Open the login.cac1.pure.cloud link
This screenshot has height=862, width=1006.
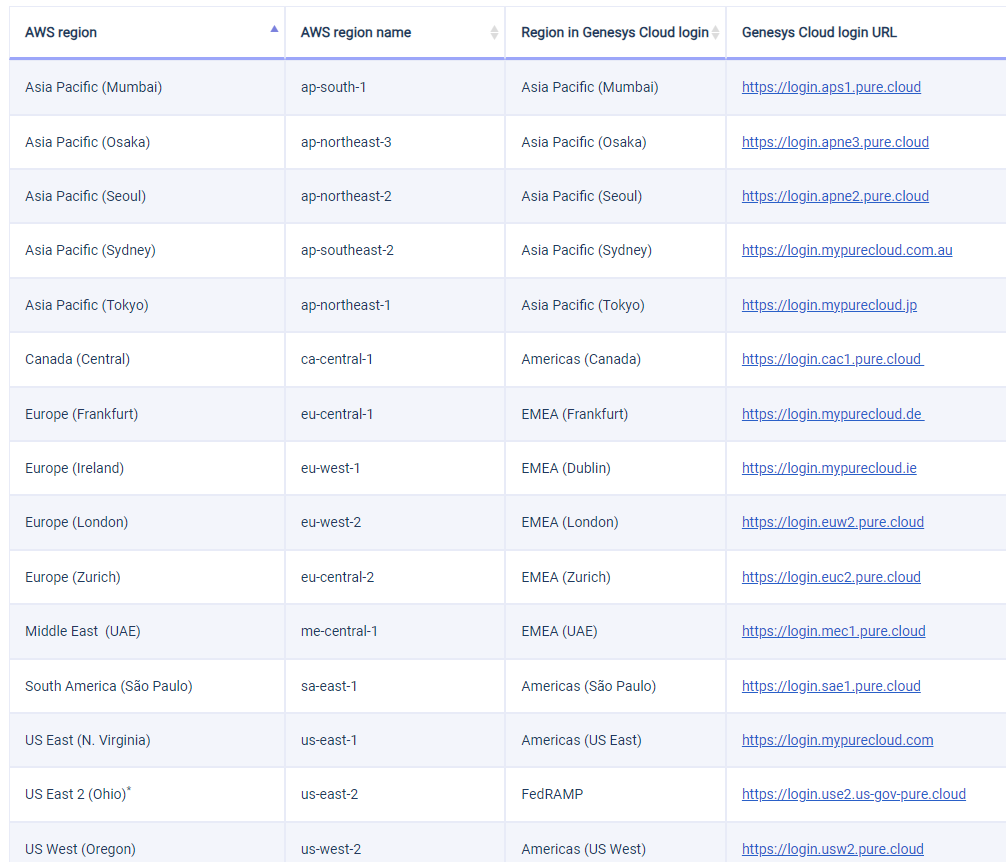click(831, 359)
